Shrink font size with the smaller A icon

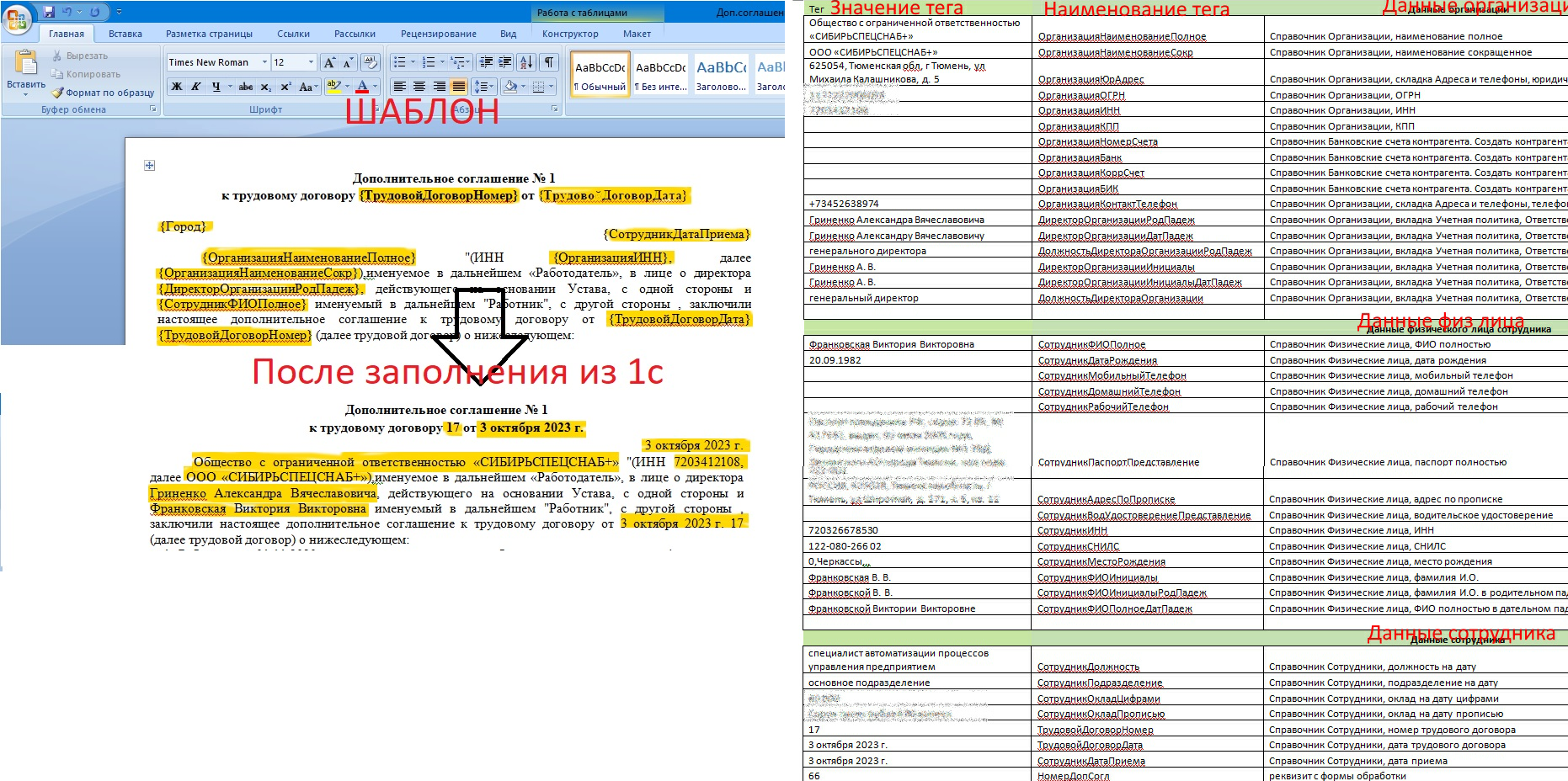pos(347,62)
